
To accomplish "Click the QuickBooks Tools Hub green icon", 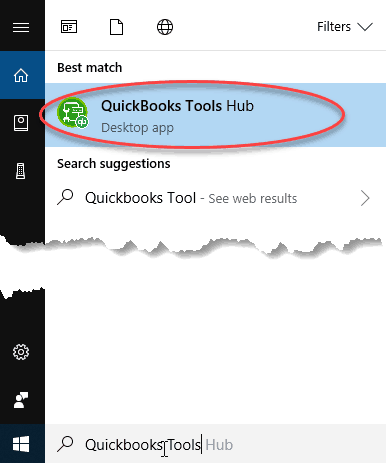I will pos(73,113).
